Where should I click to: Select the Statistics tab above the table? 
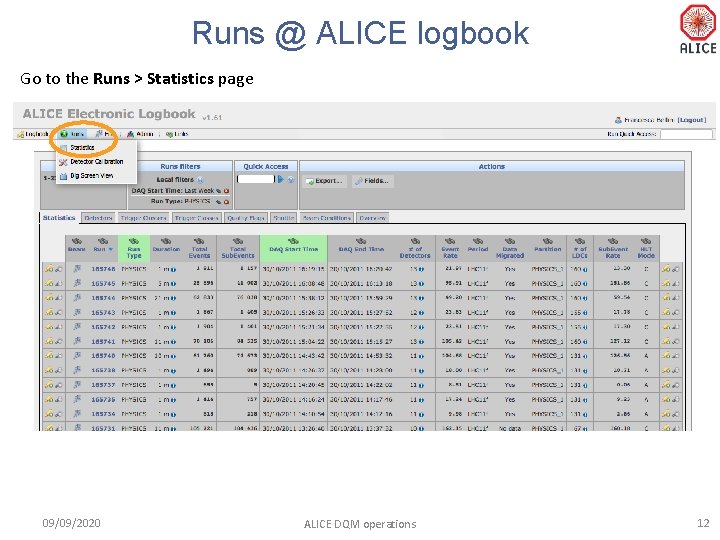click(x=59, y=218)
